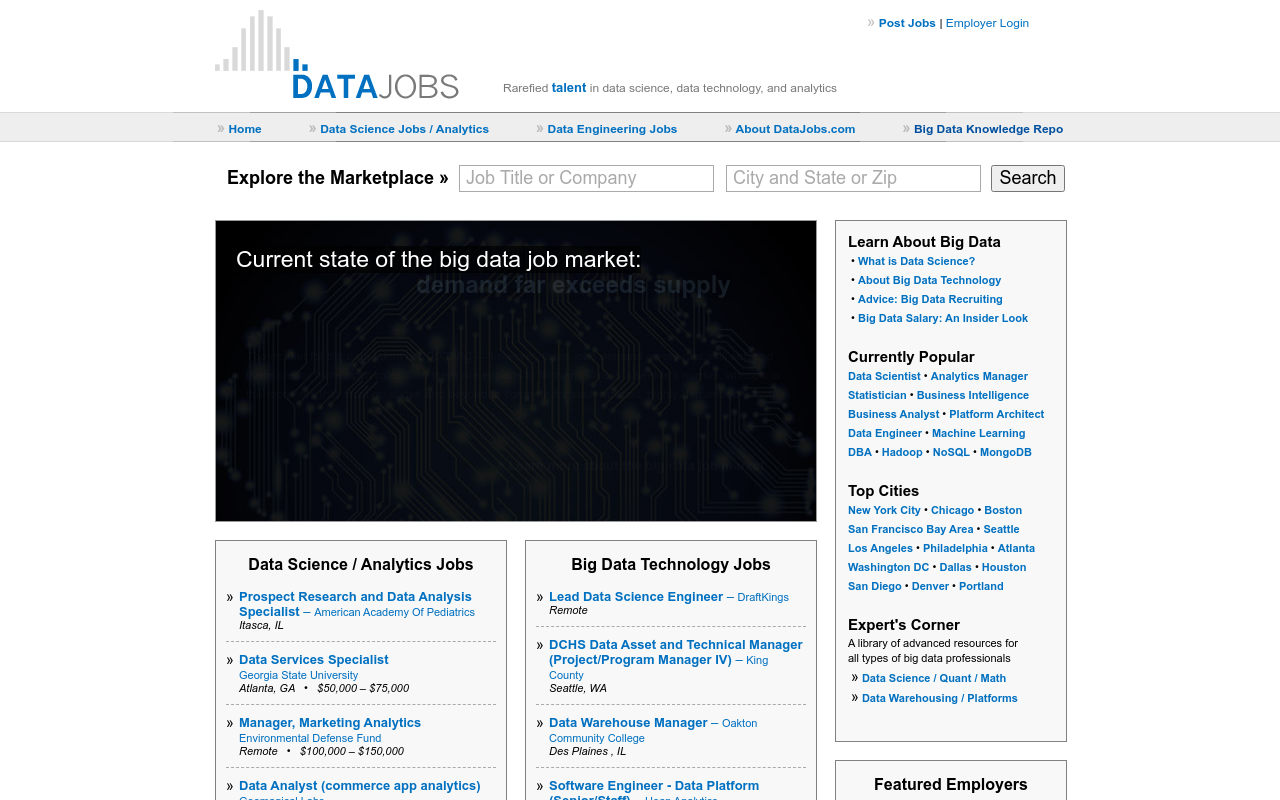1280x800 pixels.
Task: Select NoSQL popular search
Action: tap(951, 453)
